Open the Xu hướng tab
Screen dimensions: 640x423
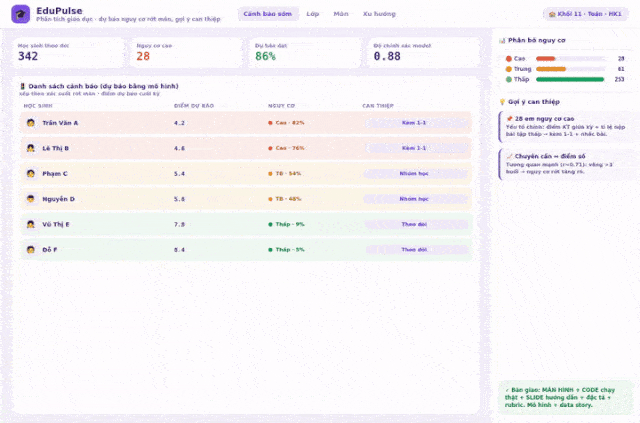(x=379, y=14)
